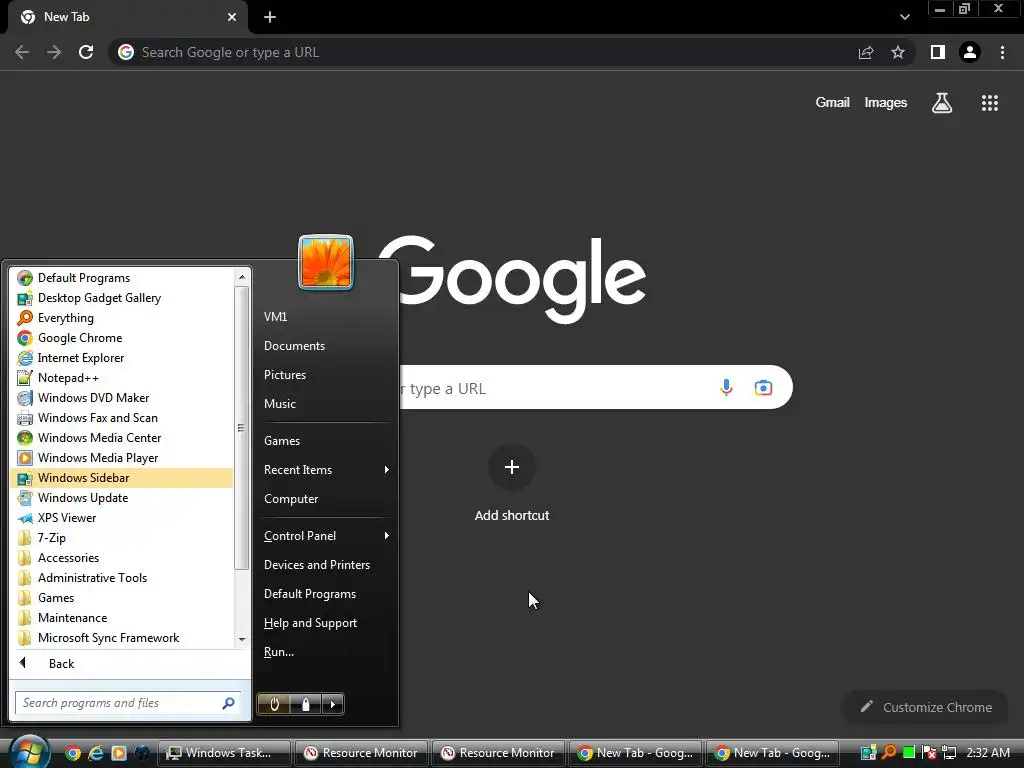The height and width of the screenshot is (768, 1024).
Task: Reload the Chrome page
Action: 86,52
